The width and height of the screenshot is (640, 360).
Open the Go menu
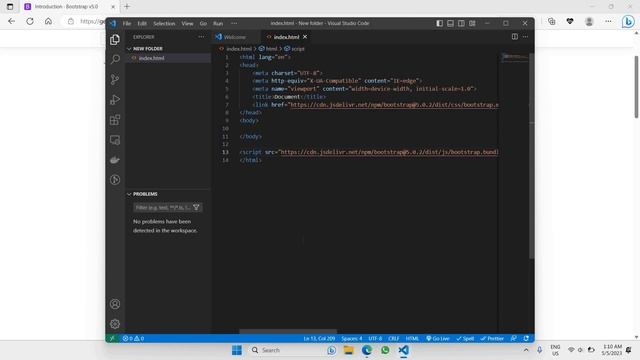(x=203, y=23)
